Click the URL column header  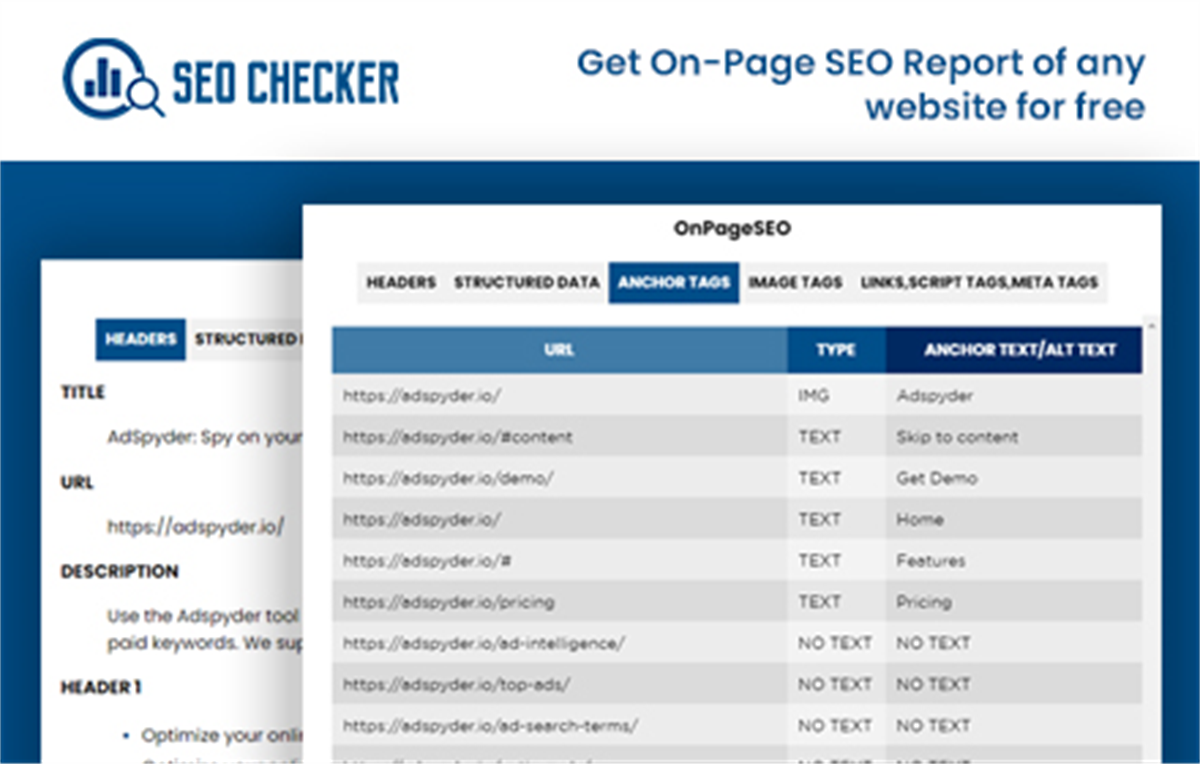click(x=560, y=350)
